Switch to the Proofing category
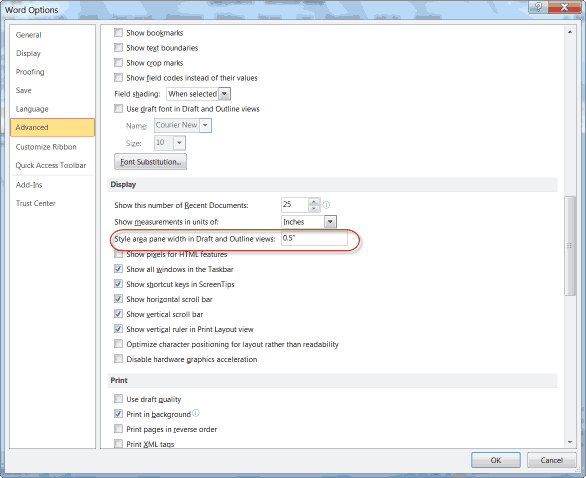This screenshot has width=586, height=478. coord(30,72)
